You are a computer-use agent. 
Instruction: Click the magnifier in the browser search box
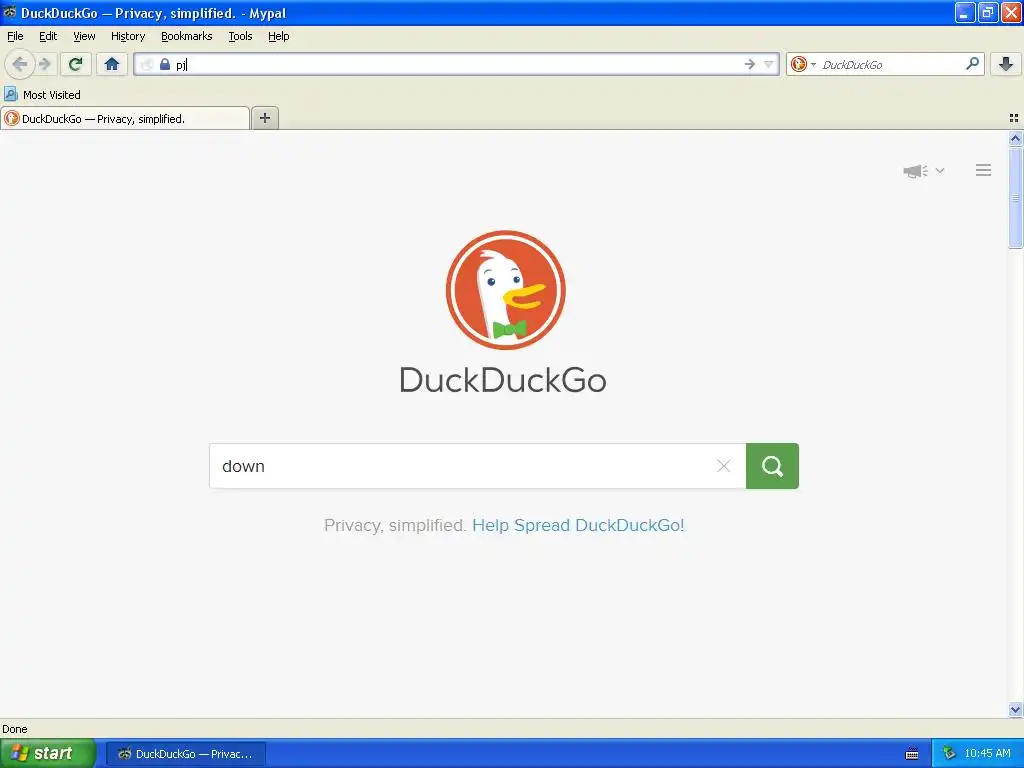click(972, 64)
